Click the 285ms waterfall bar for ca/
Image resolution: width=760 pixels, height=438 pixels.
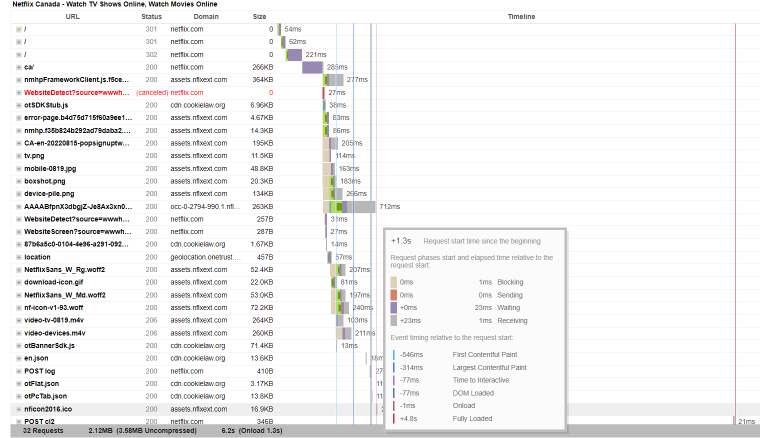coord(313,67)
